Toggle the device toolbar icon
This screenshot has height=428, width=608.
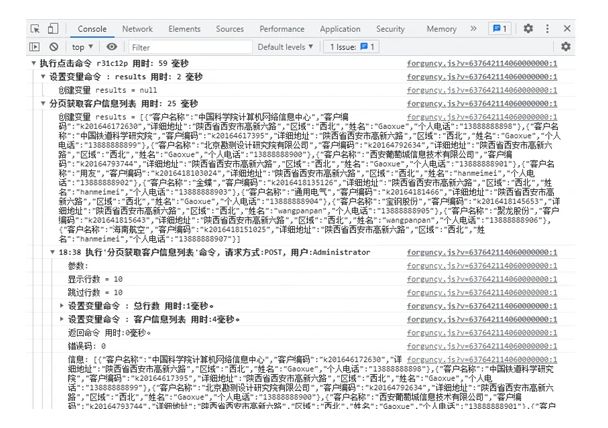tap(53, 29)
